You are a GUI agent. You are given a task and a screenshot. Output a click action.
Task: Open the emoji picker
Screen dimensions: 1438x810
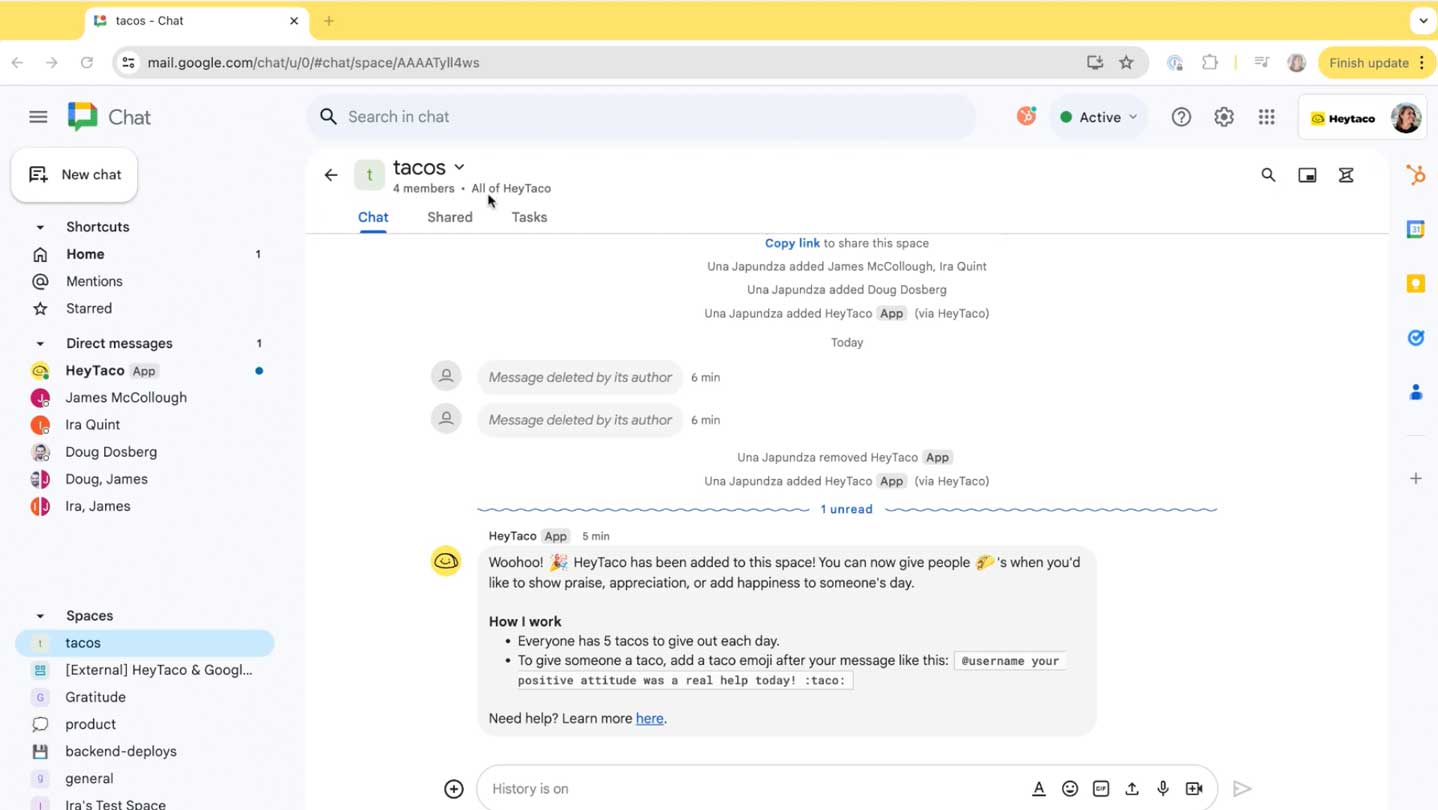tap(1070, 789)
